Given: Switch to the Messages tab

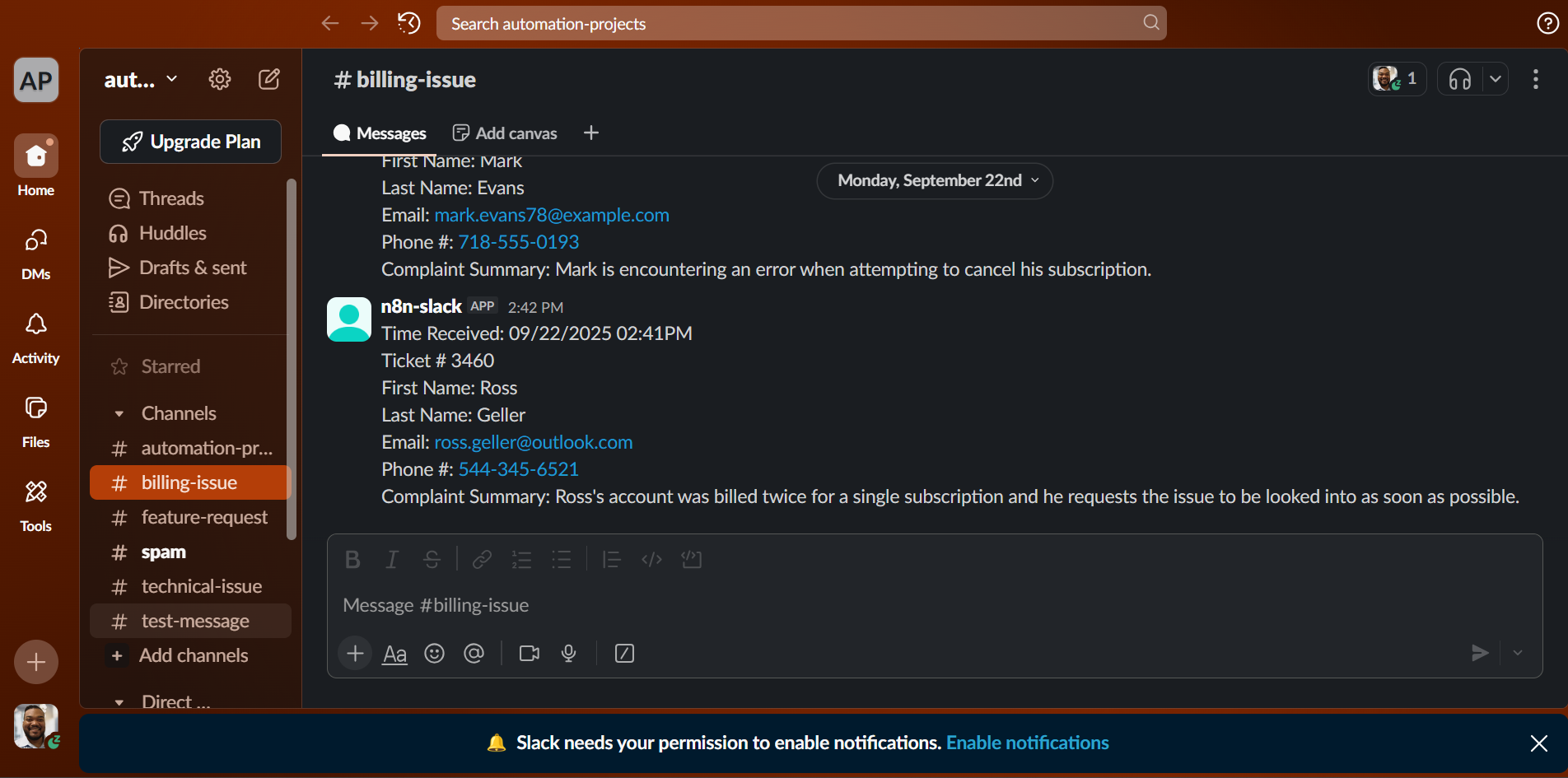Looking at the screenshot, I should 380,133.
